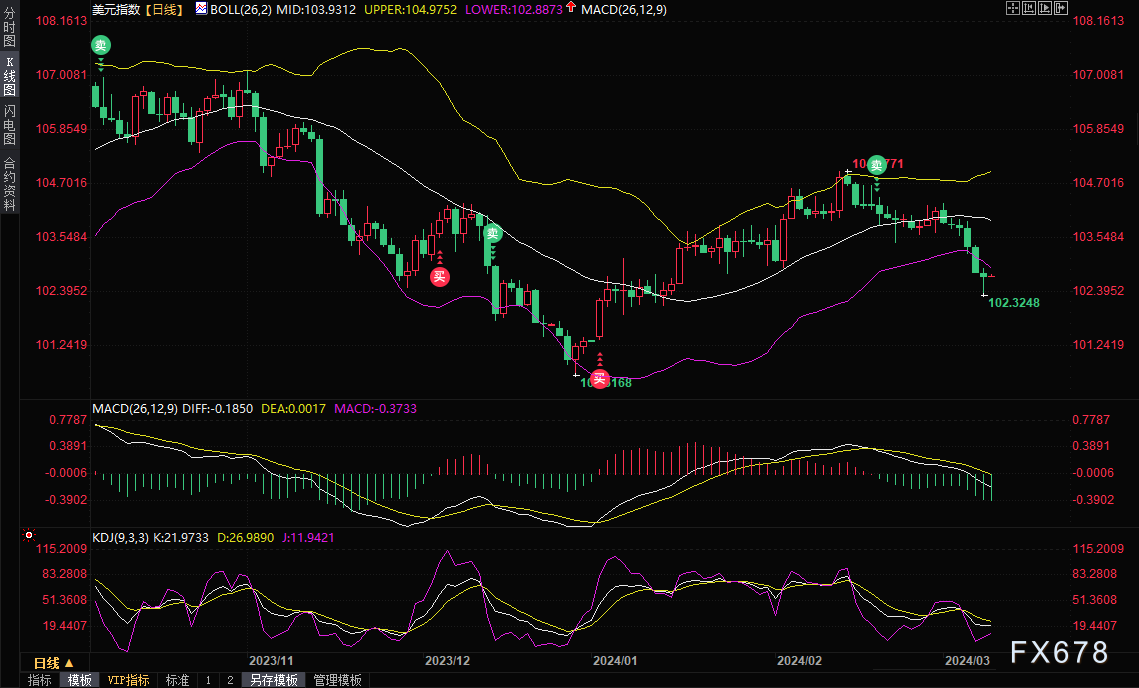Click the DIFF:-0.1850 value

tap(217, 408)
